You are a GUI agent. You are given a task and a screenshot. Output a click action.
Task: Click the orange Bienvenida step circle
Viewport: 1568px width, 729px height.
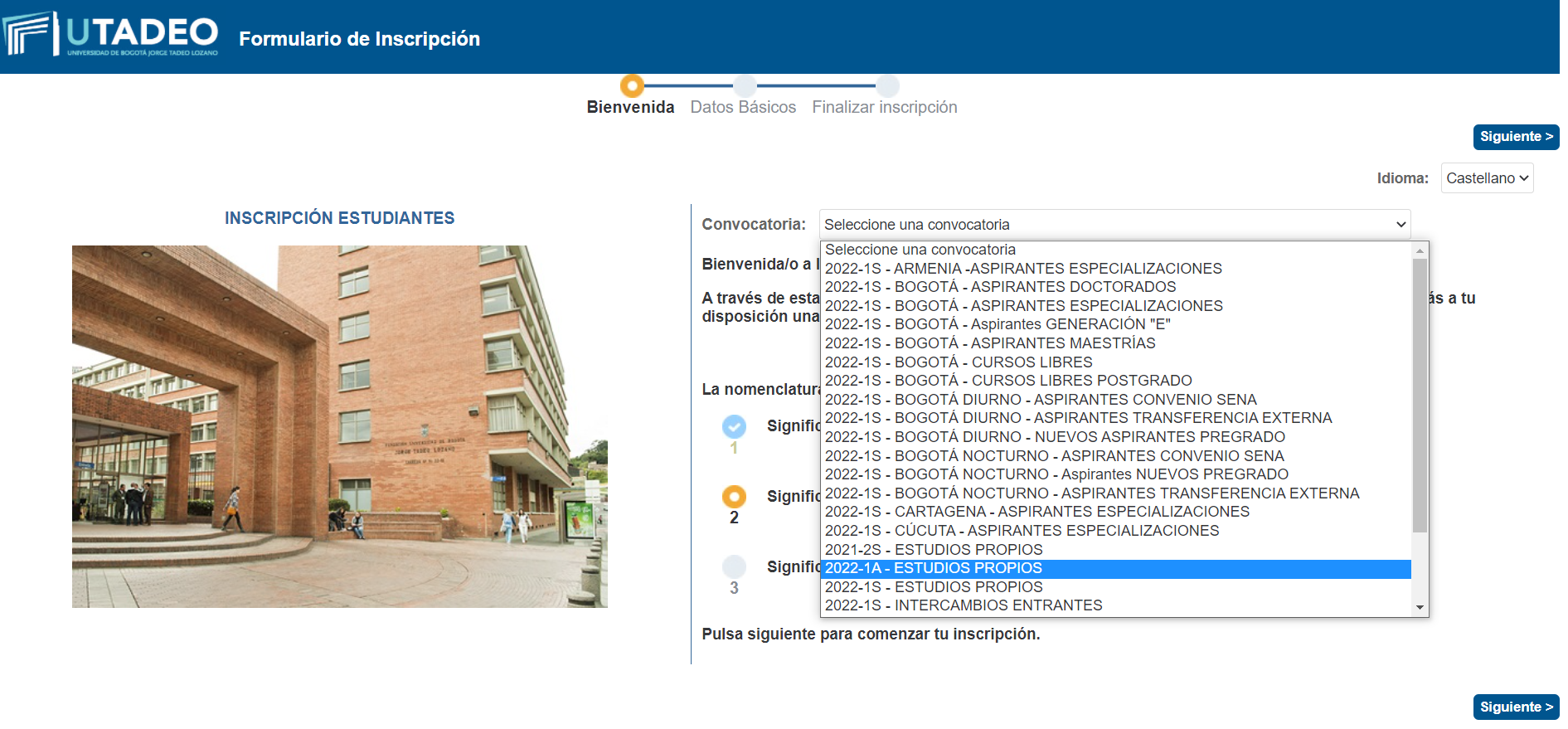point(632,85)
